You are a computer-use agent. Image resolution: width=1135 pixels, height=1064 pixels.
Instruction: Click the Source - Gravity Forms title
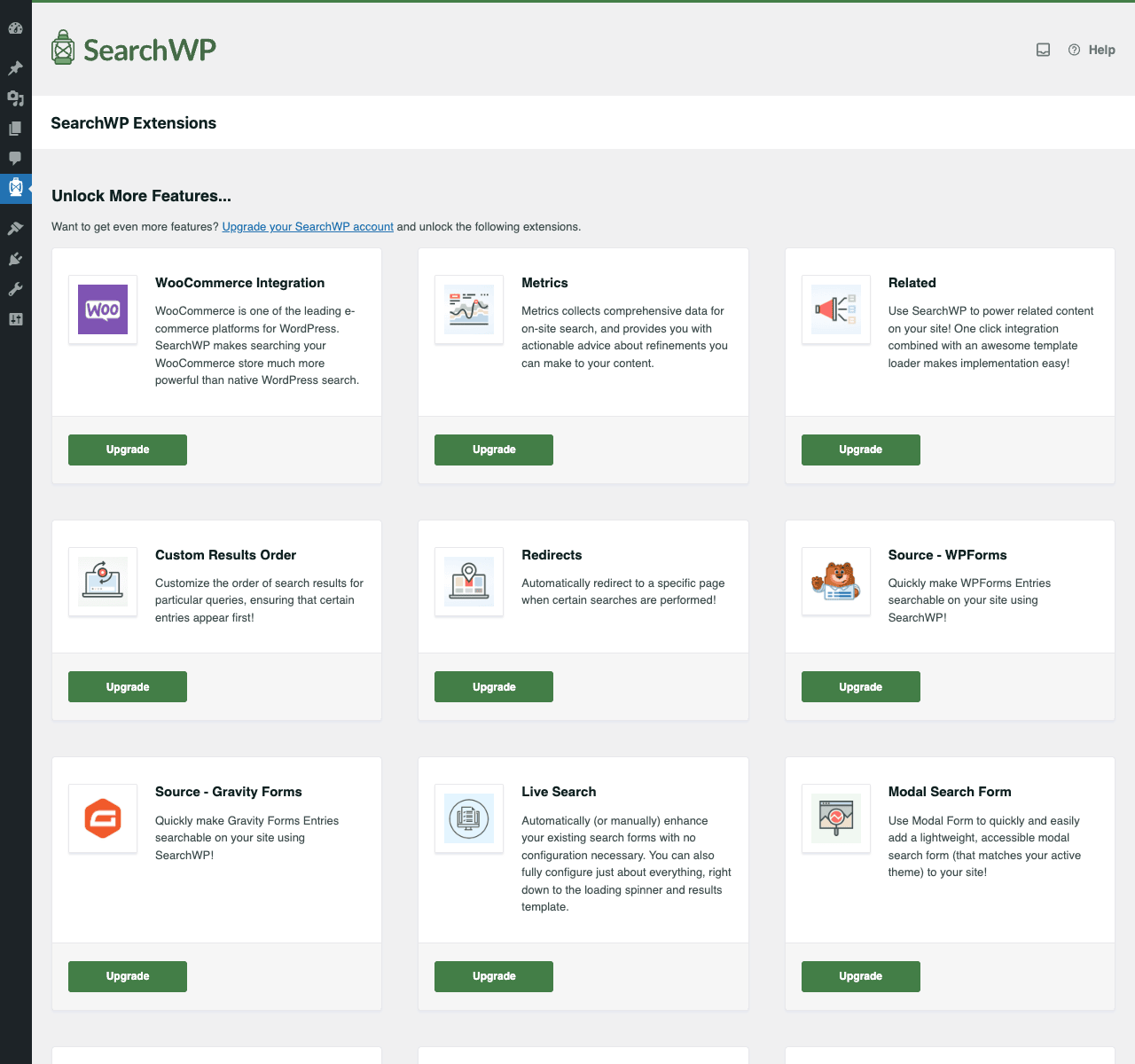coord(229,792)
